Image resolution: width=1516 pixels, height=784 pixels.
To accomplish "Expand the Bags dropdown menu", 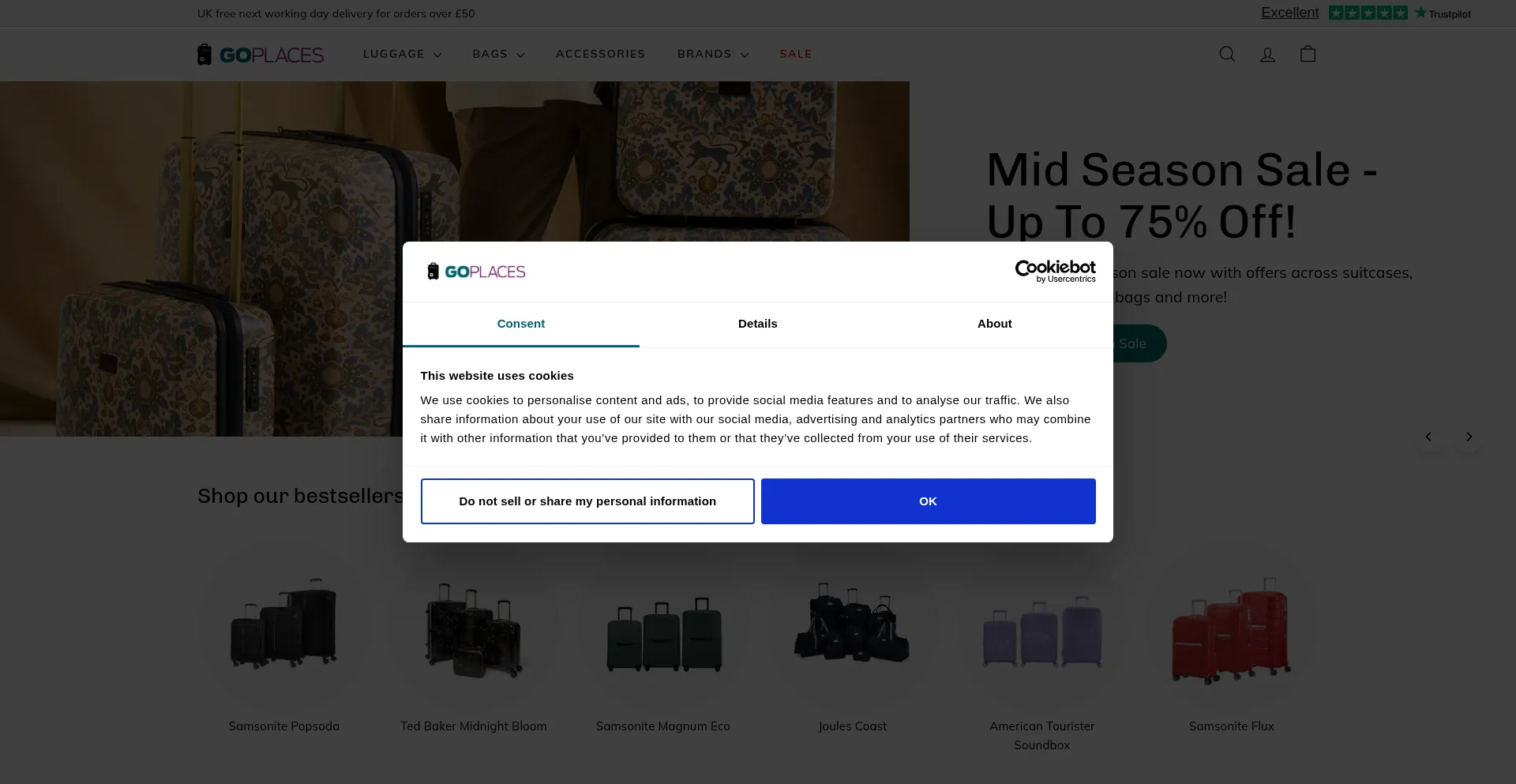I will pyautogui.click(x=498, y=54).
